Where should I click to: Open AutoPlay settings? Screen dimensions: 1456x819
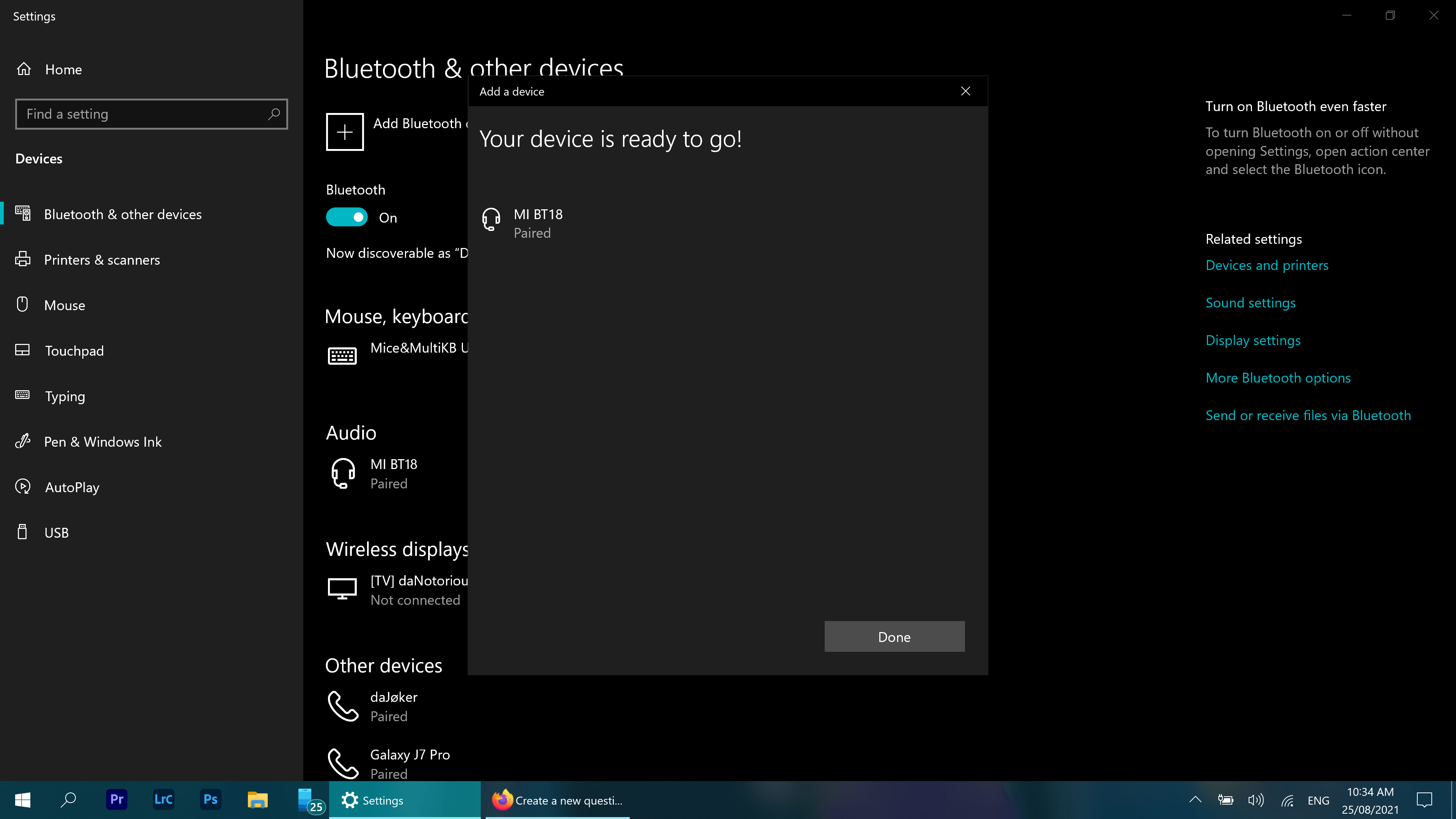pyautogui.click(x=152, y=487)
